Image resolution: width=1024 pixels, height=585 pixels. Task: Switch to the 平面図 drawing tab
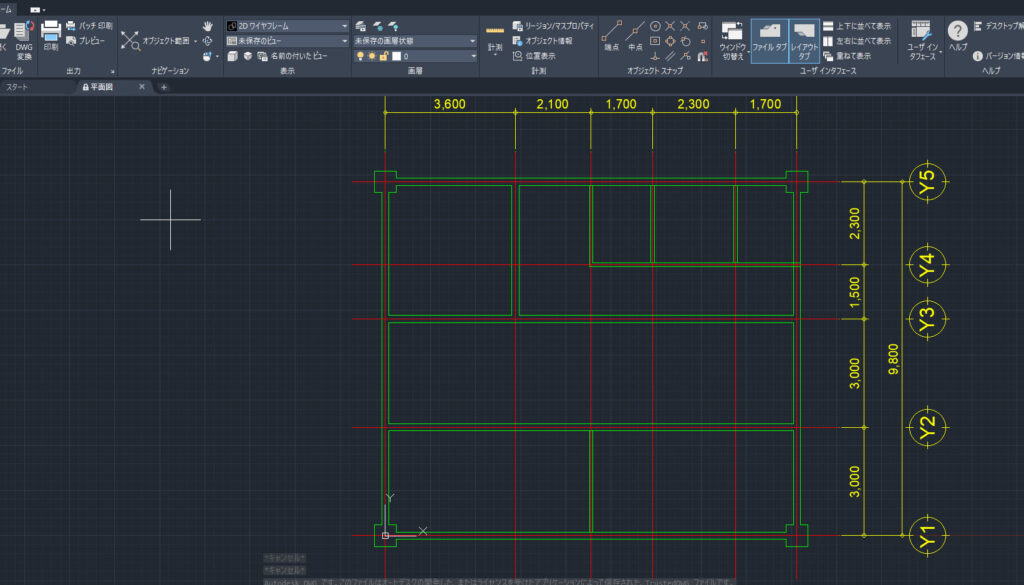pyautogui.click(x=102, y=87)
